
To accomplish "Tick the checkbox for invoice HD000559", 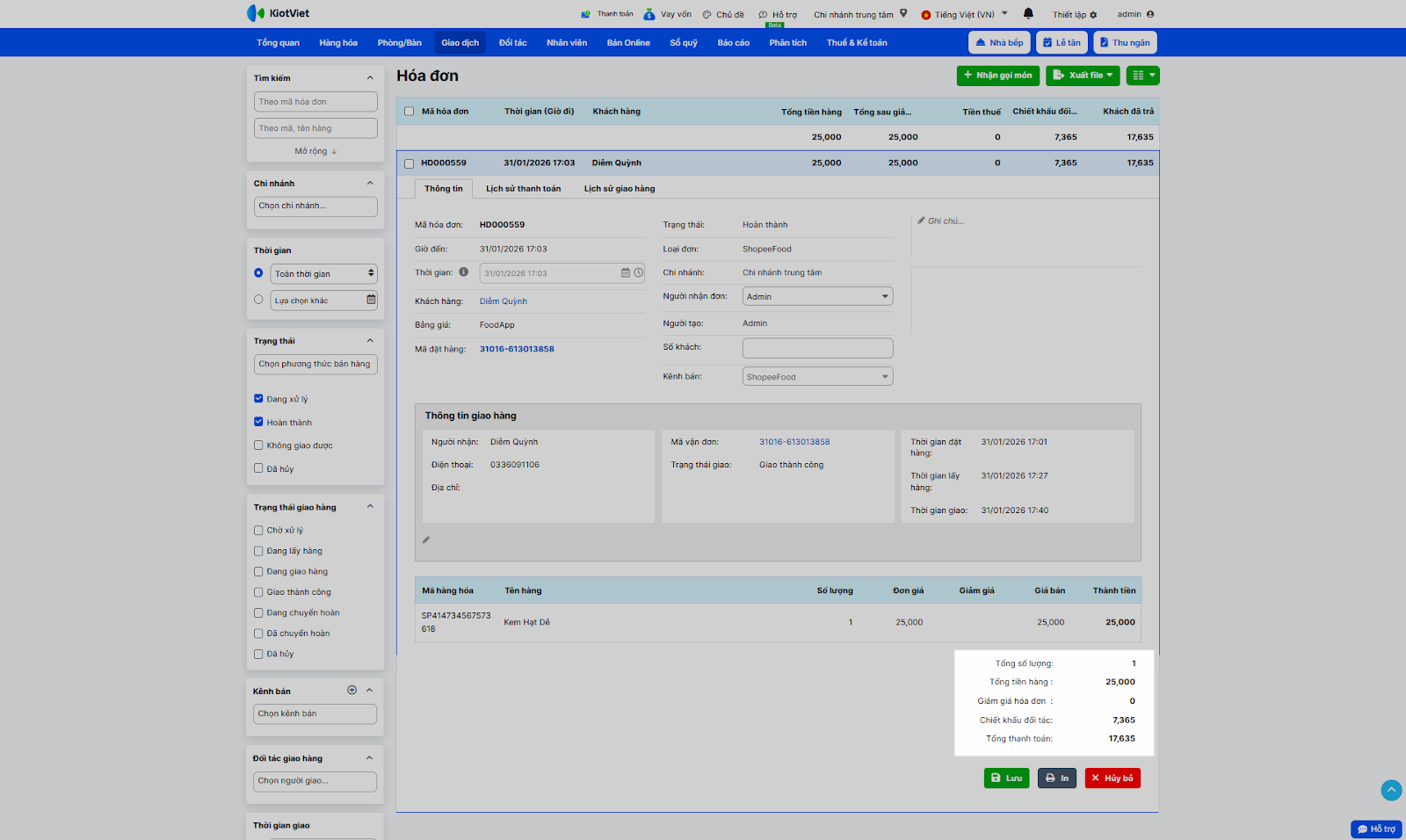I will [x=409, y=163].
